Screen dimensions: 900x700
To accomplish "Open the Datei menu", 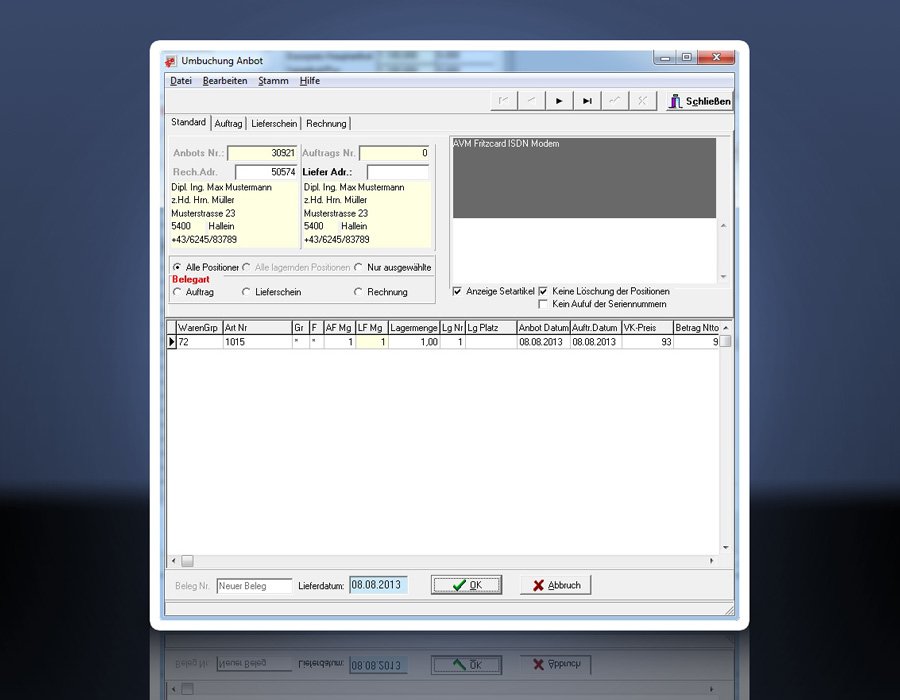I will pos(181,81).
